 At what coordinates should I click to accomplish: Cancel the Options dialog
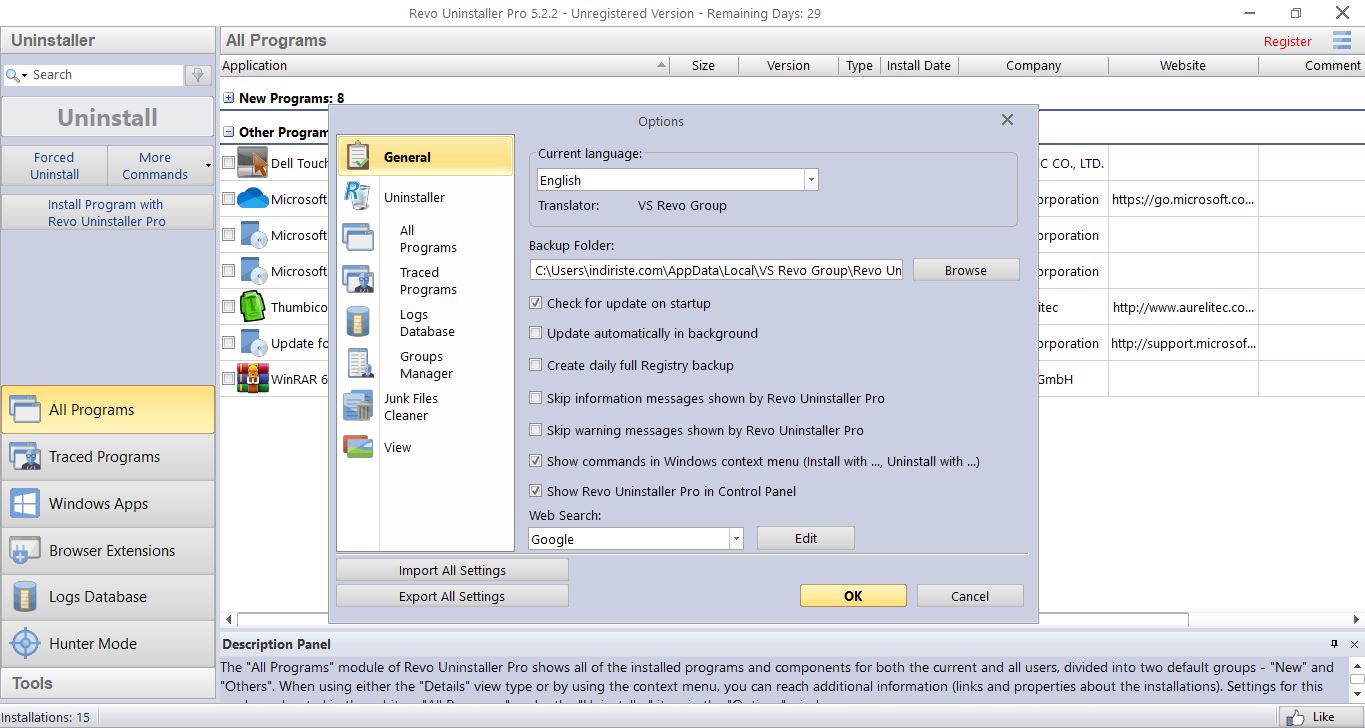pyautogui.click(x=970, y=595)
